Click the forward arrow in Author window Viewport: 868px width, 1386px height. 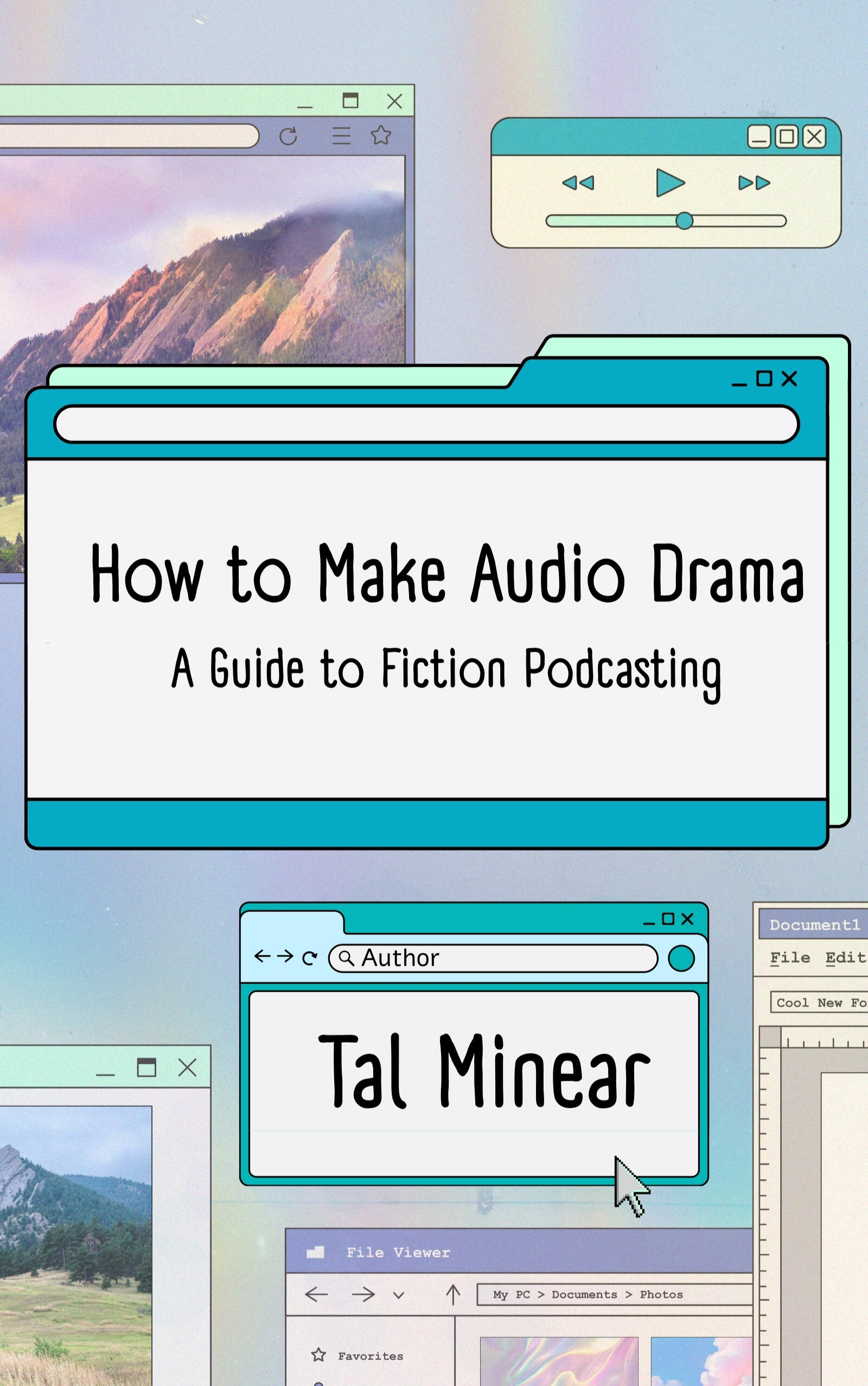[285, 956]
